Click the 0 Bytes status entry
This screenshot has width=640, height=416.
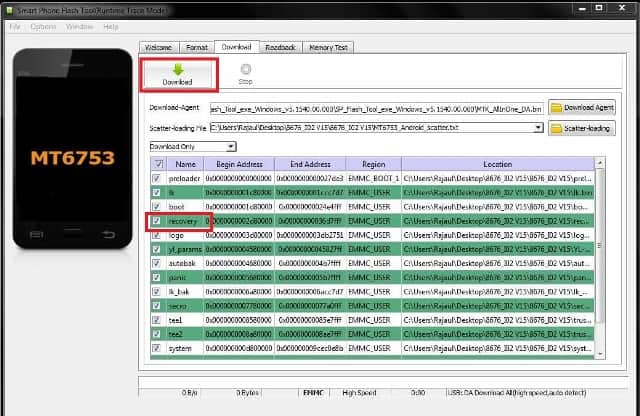(x=247, y=393)
